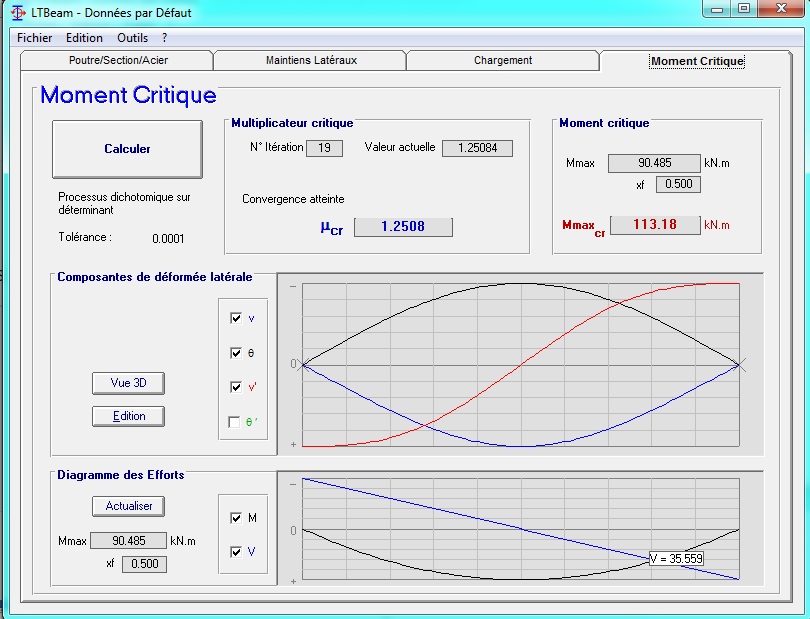
Task: Toggle the θ rotation component checkbox
Action: [236, 353]
